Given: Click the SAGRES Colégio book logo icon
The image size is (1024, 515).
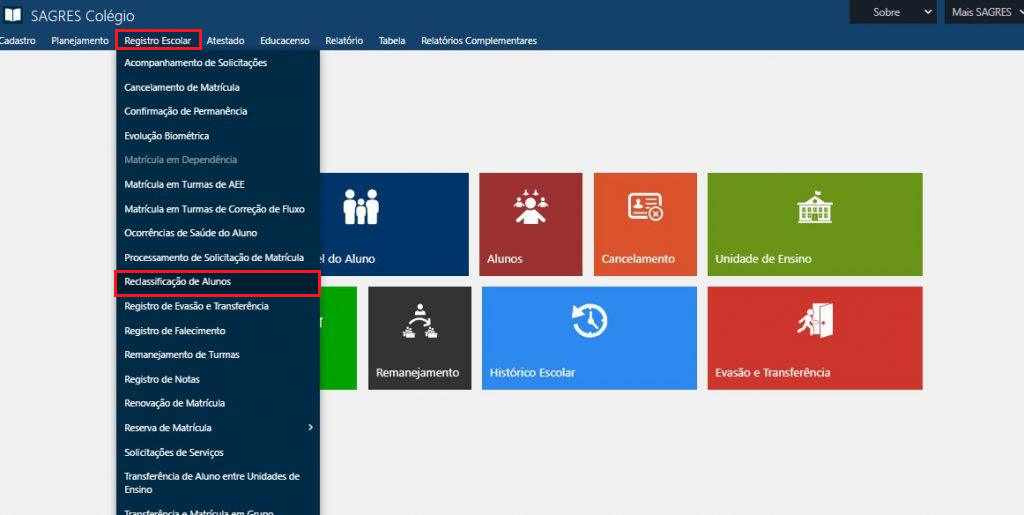Looking at the screenshot, I should point(13,16).
